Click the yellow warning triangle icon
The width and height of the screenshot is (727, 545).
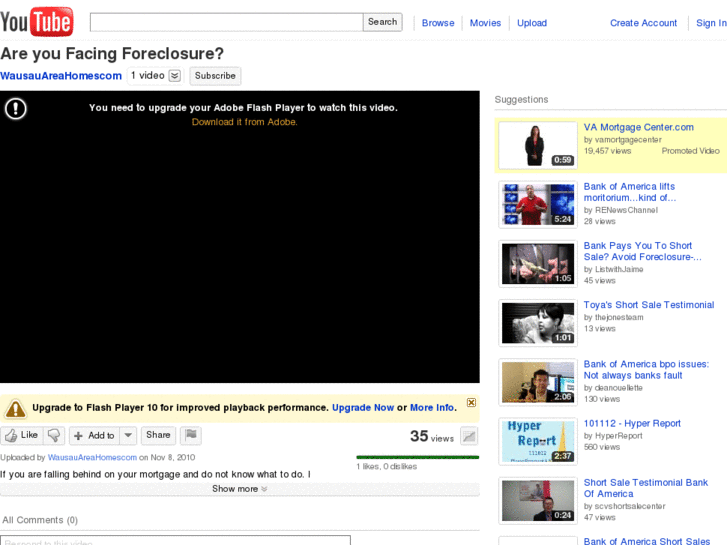(15, 408)
